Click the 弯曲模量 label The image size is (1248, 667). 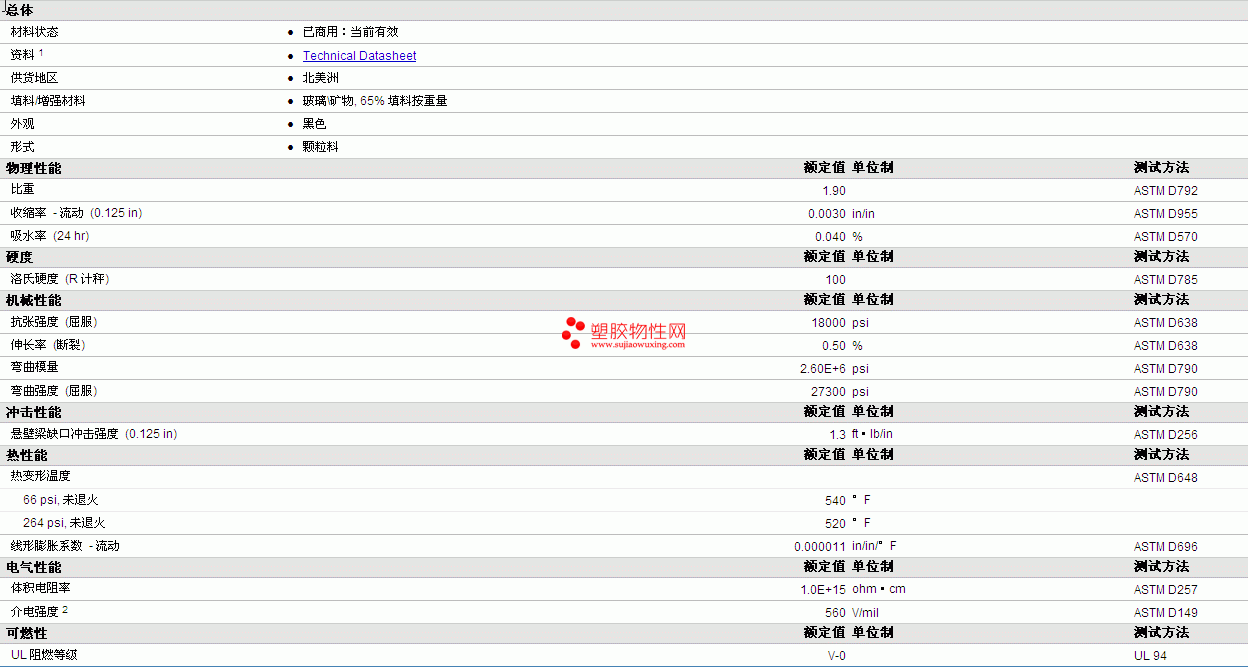35,368
